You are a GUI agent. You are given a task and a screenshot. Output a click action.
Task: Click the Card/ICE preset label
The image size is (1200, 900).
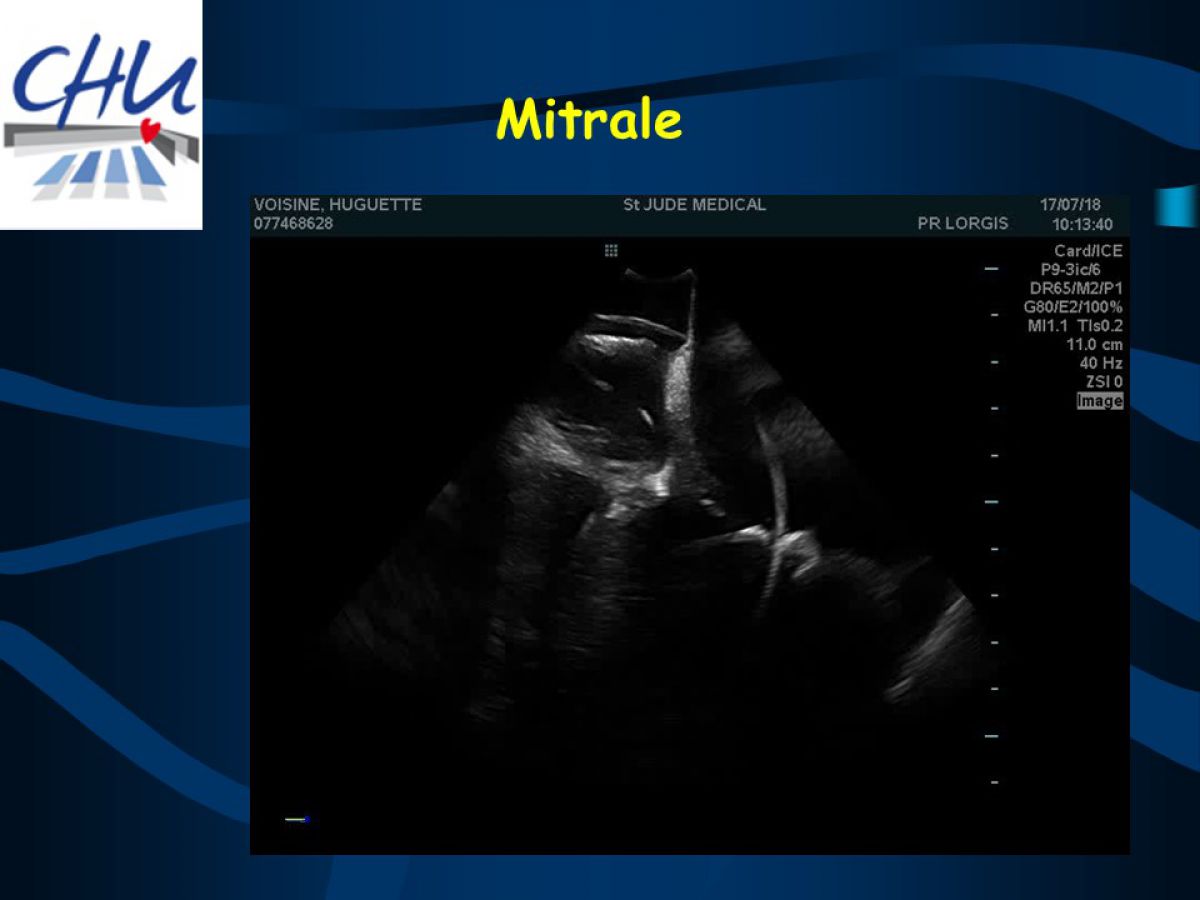(x=1088, y=251)
